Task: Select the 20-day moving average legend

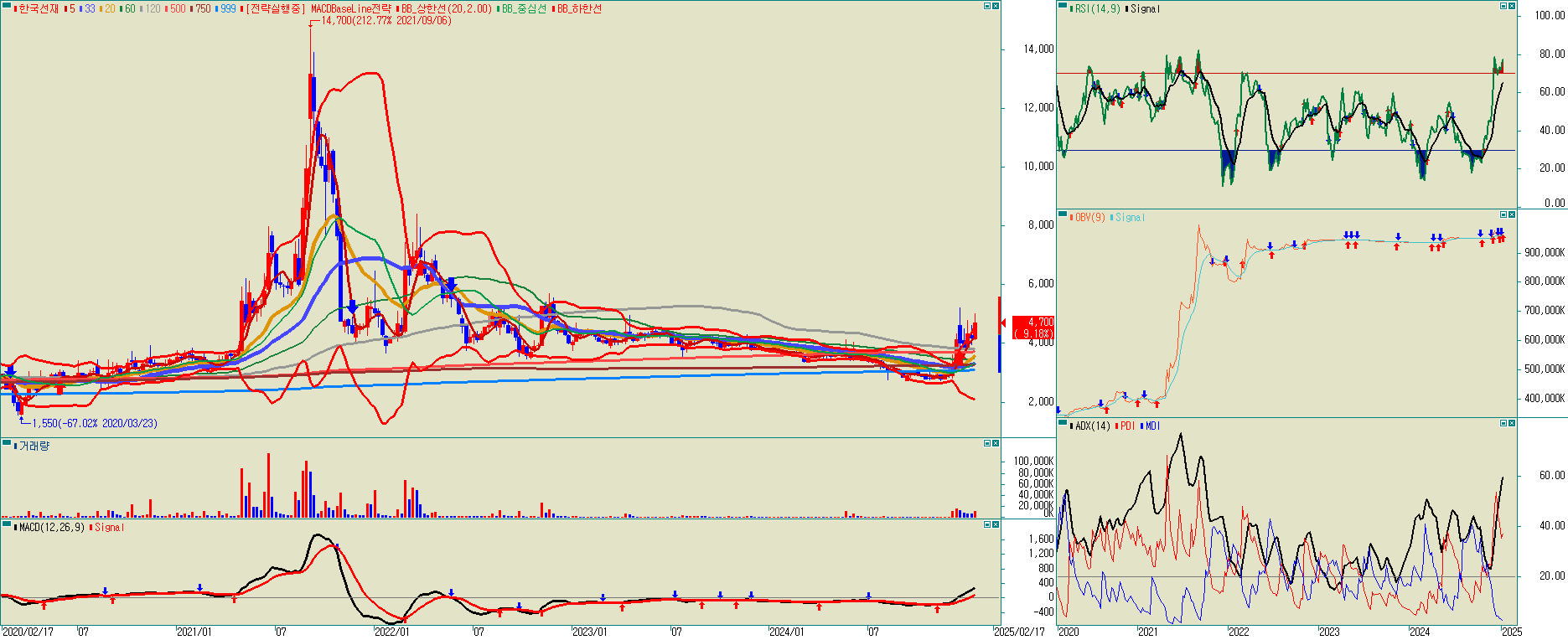Action: click(x=109, y=8)
